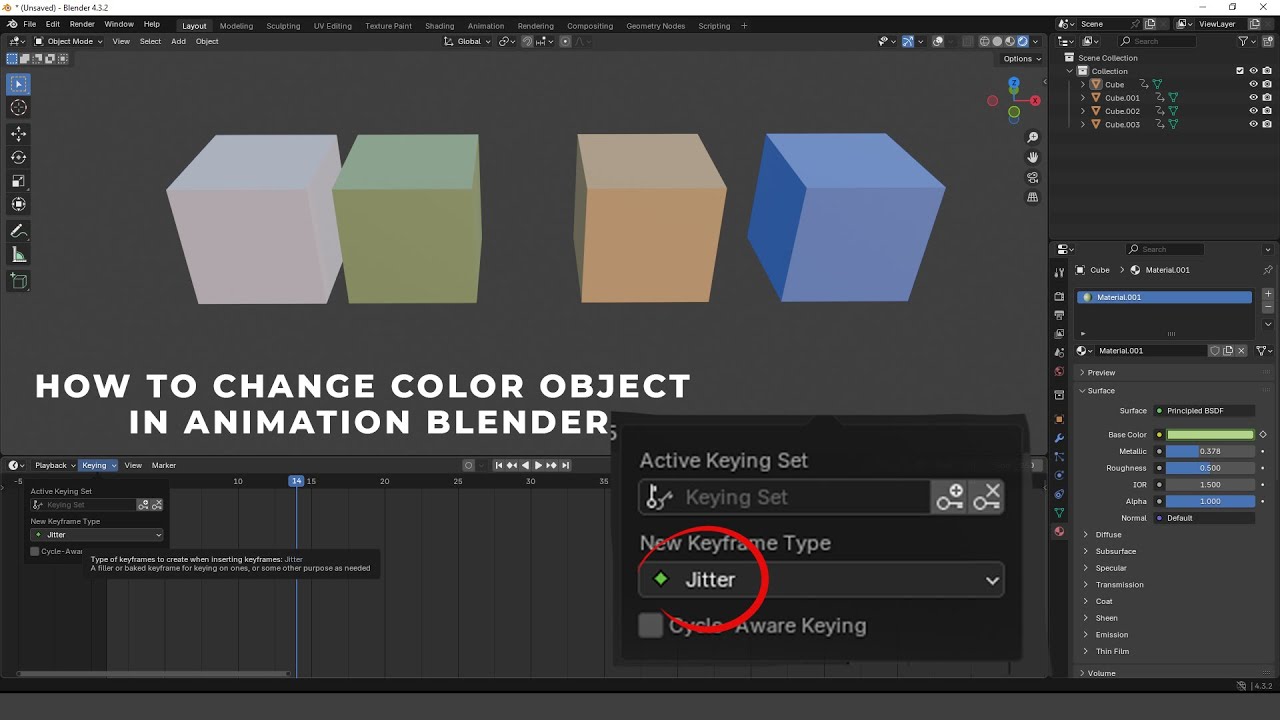Select the Scale tool
Image resolution: width=1280 pixels, height=720 pixels.
pos(18,181)
